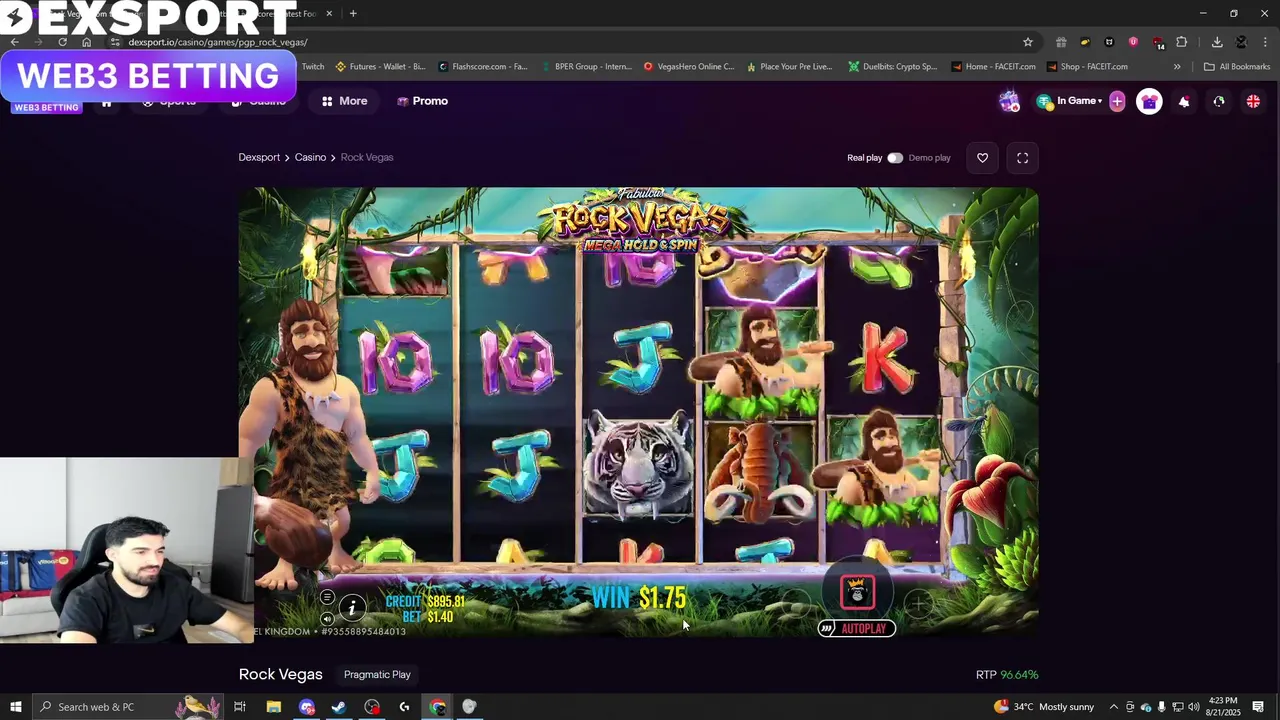The width and height of the screenshot is (1280, 720).
Task: Open a new Chrome tab
Action: 353,13
